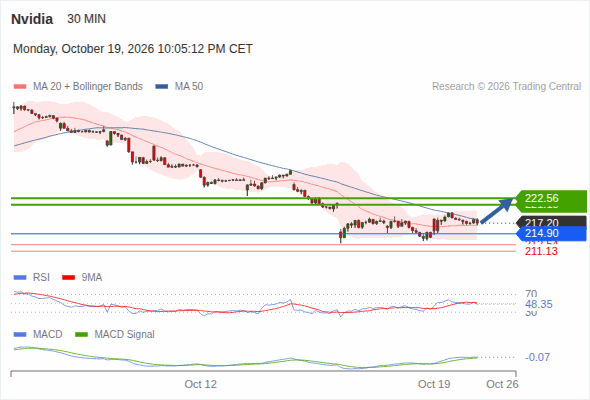The height and width of the screenshot is (400, 590).
Task: Click the MA 50 blue legend swatch
Action: tap(162, 87)
